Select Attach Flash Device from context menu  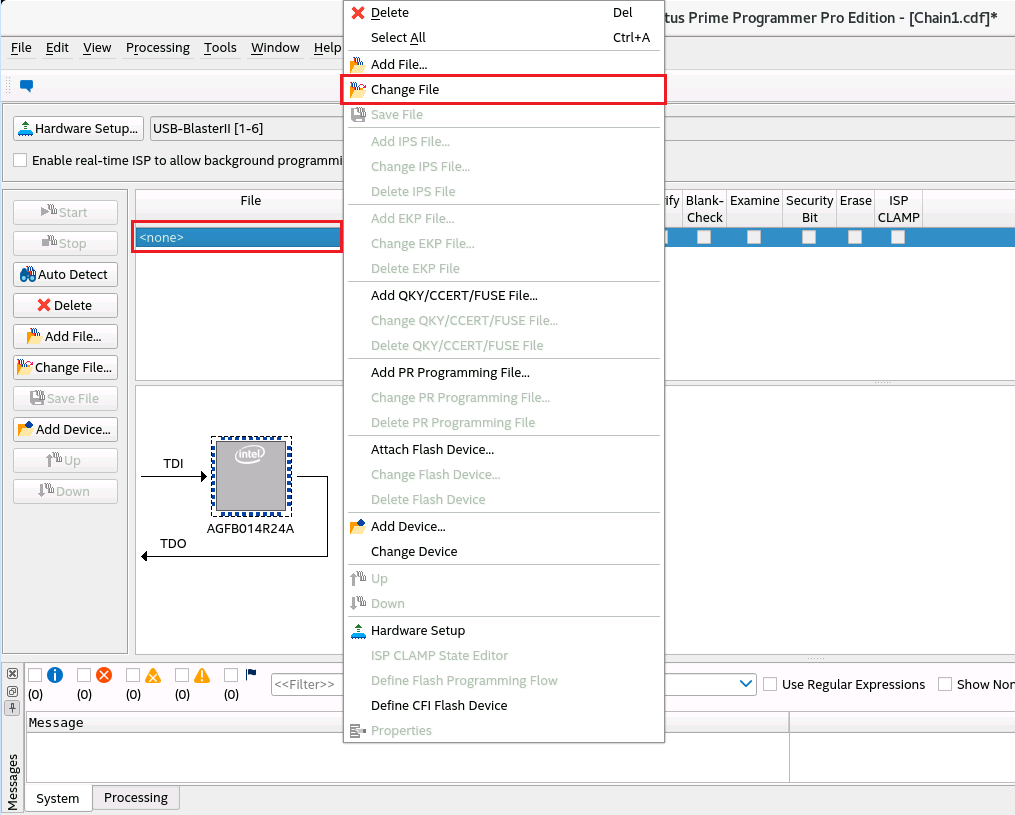pyautogui.click(x=432, y=449)
